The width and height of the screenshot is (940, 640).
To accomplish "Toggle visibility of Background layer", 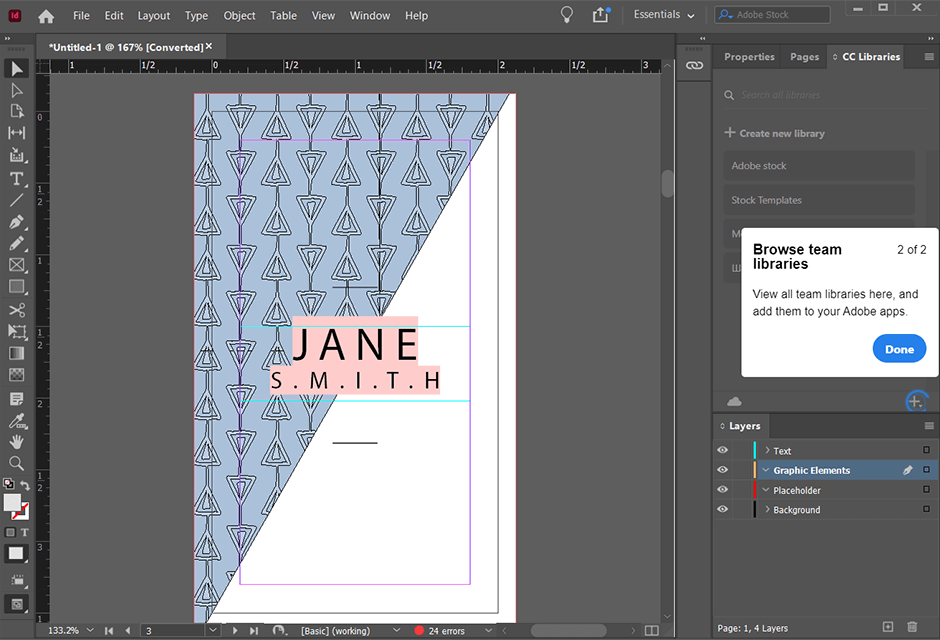I will [x=722, y=510].
